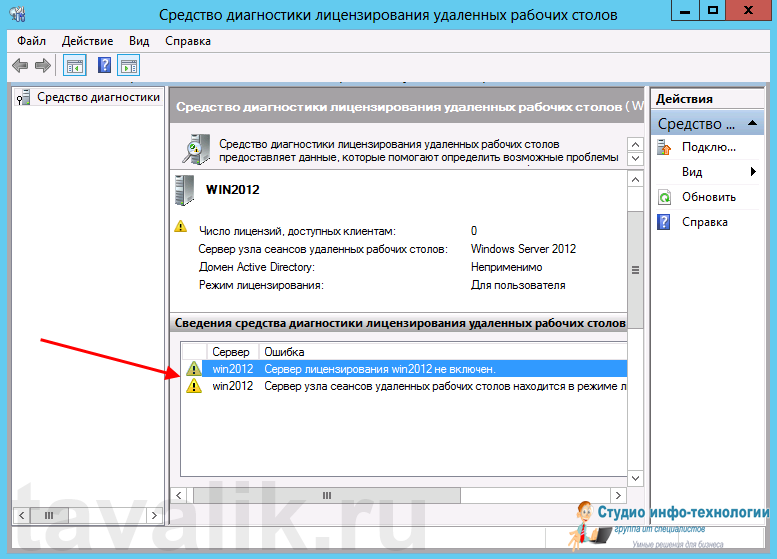The height and width of the screenshot is (559, 777).
Task: Toggle the console tree pane icon
Action: click(x=74, y=66)
